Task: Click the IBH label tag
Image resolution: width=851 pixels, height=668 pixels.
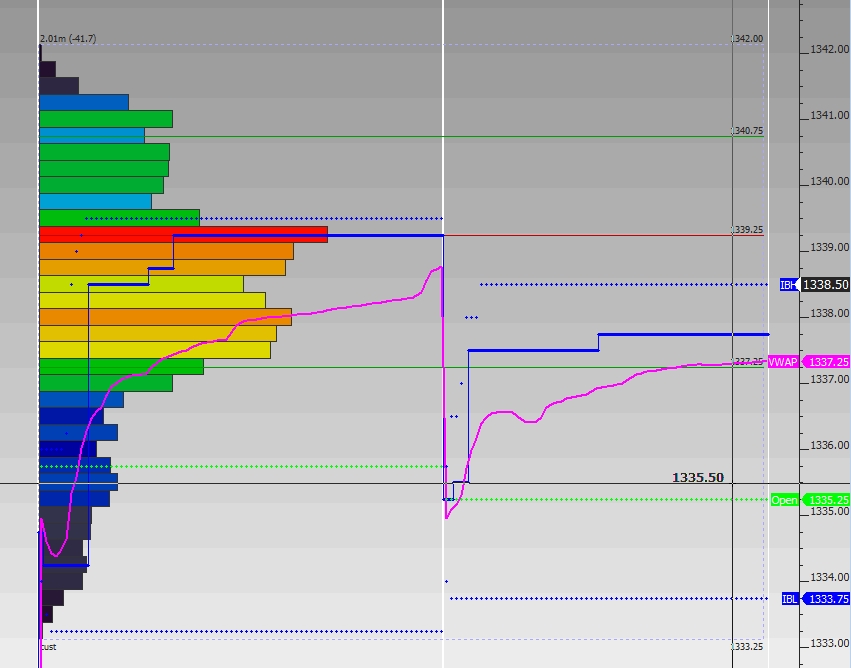Action: pos(789,284)
